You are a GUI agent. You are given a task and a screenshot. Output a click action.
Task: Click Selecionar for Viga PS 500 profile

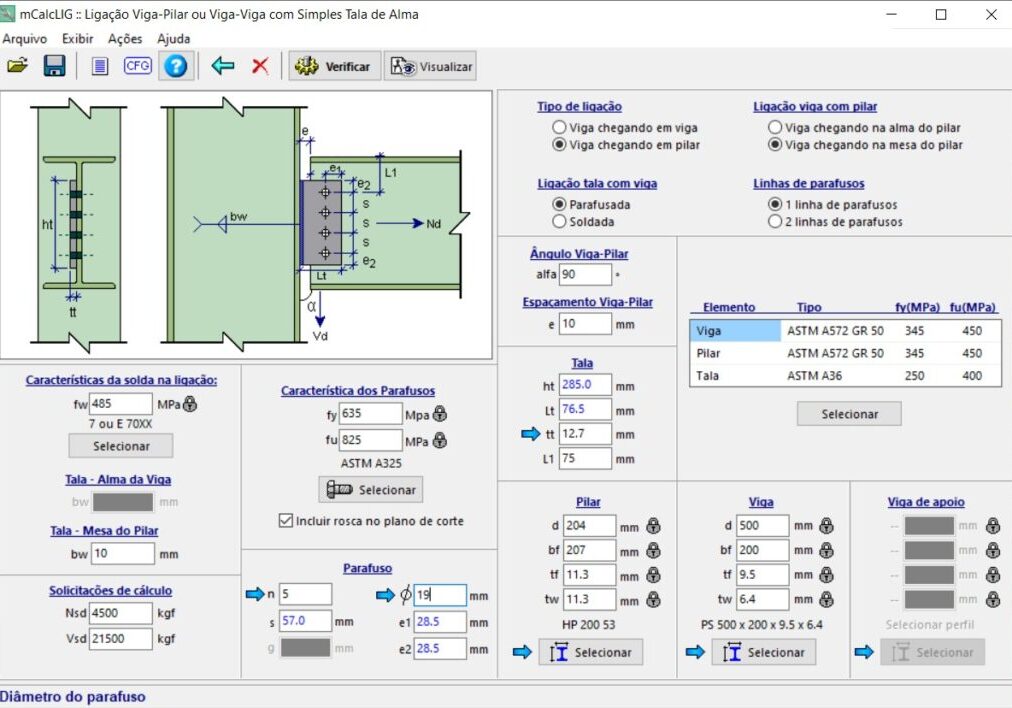pyautogui.click(x=764, y=652)
